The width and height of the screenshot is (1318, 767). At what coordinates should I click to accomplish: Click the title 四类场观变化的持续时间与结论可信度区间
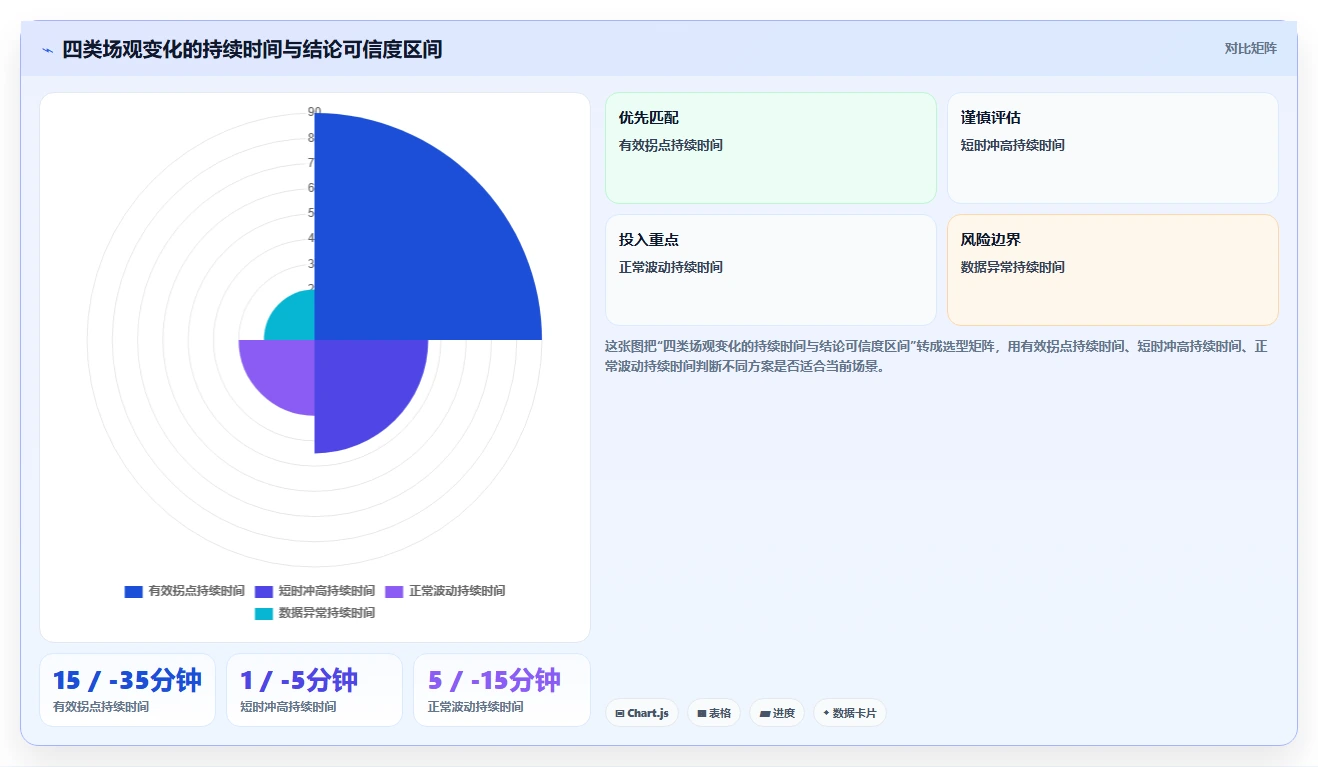pyautogui.click(x=252, y=50)
